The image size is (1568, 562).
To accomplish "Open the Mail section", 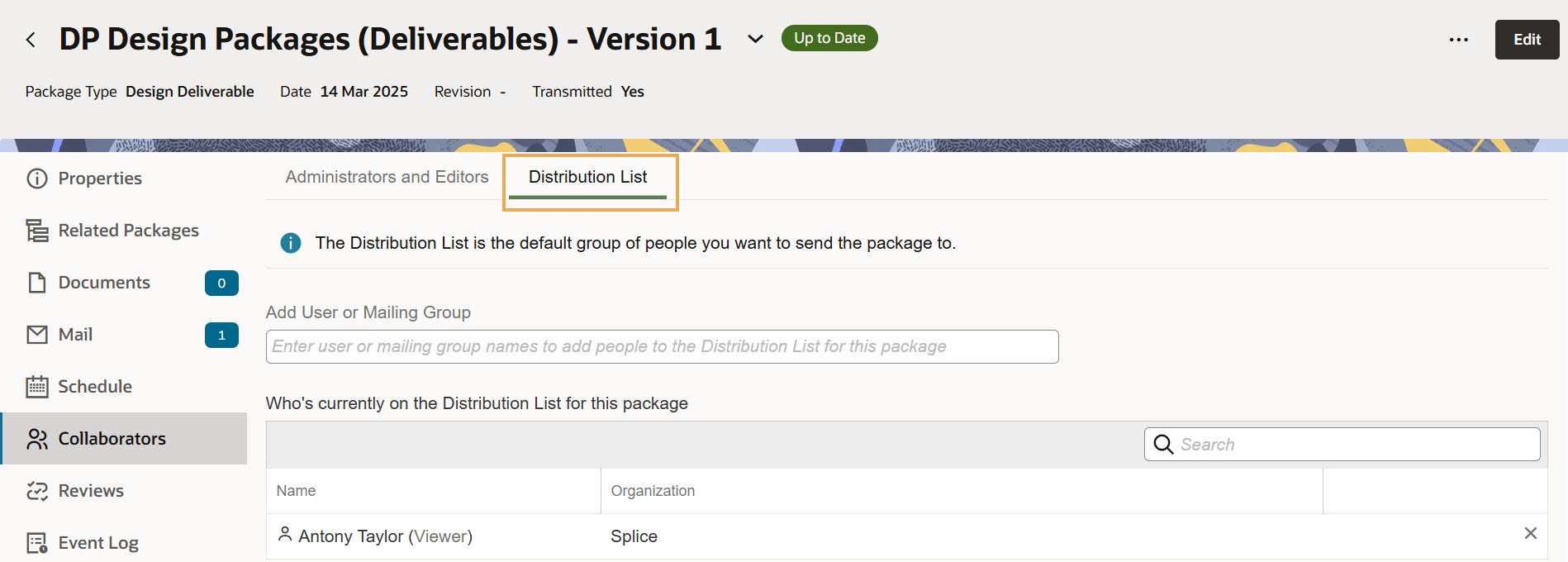I will point(75,335).
